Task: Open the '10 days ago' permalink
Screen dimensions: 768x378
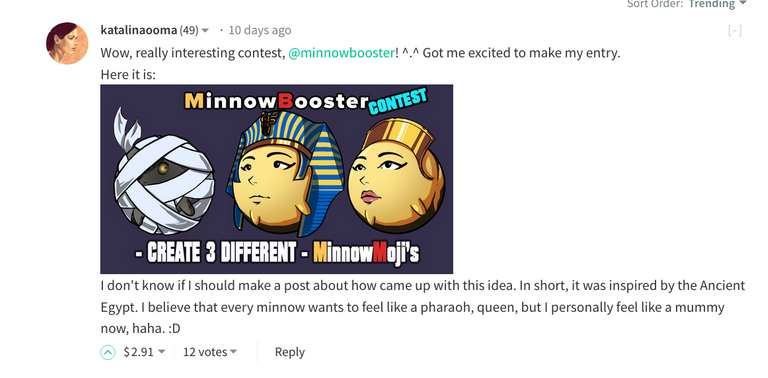Action: point(260,30)
